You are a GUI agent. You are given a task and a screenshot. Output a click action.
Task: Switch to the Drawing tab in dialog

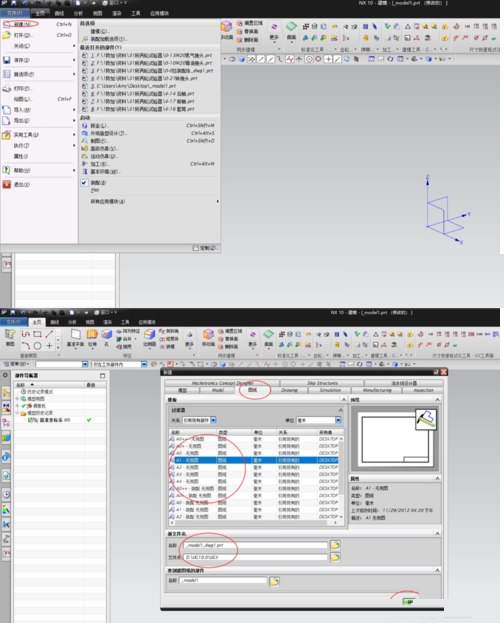[289, 390]
